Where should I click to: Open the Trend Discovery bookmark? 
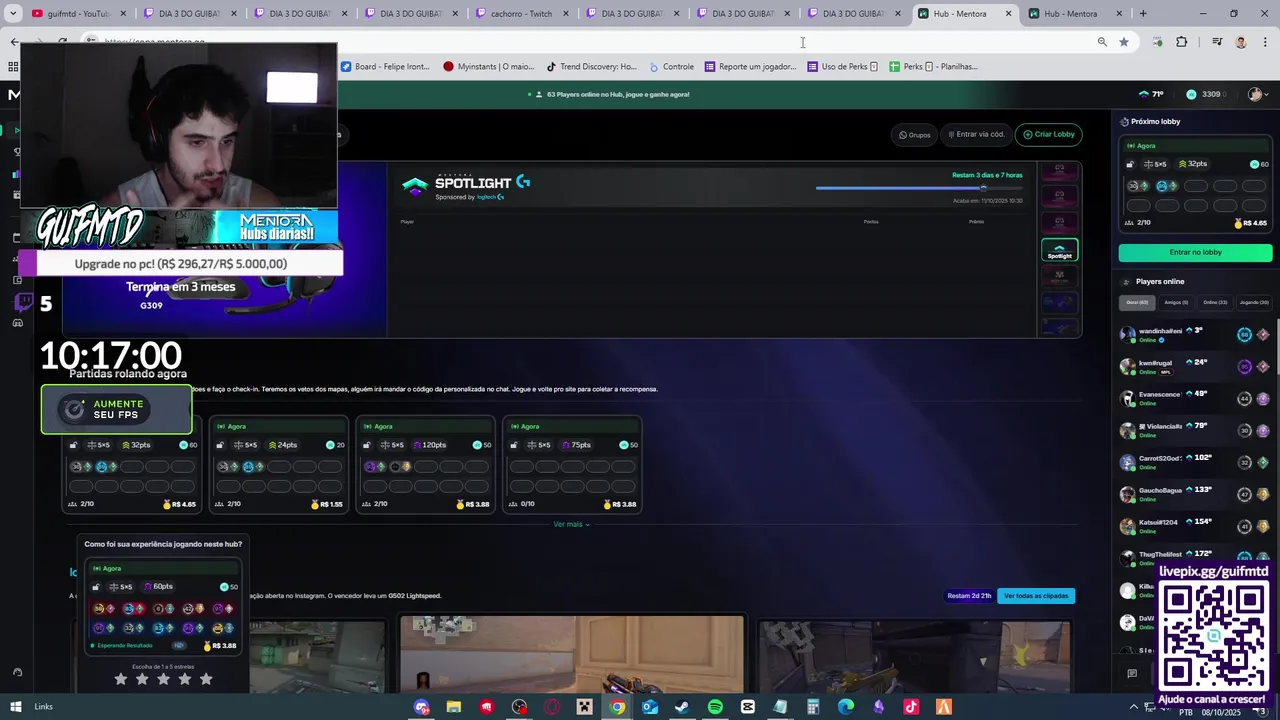point(591,67)
